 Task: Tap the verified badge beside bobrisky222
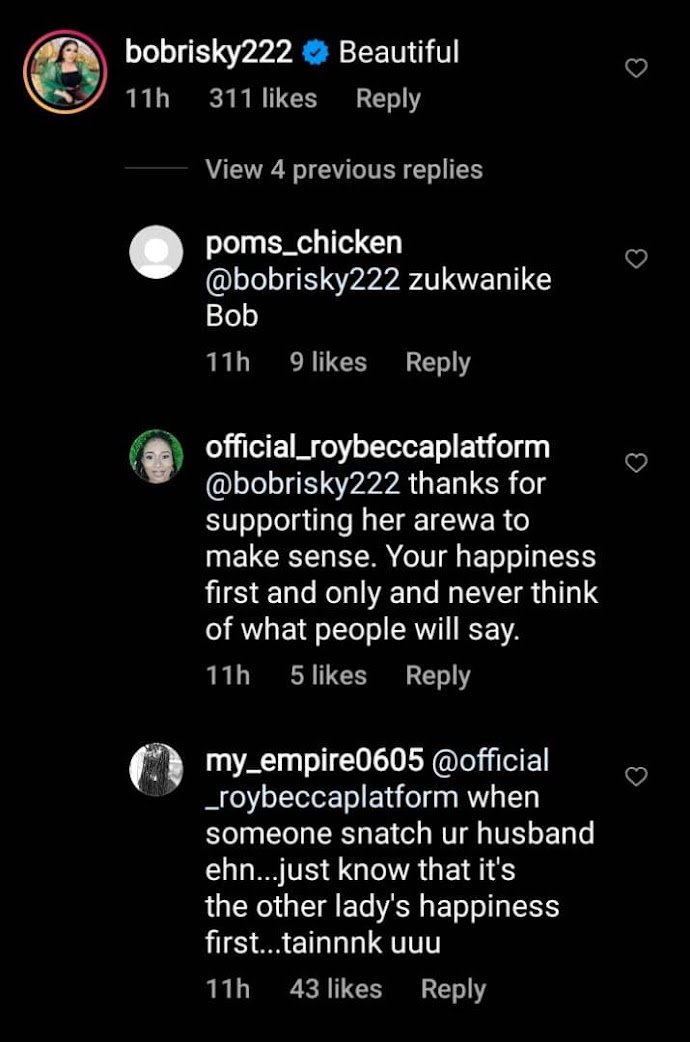coord(315,52)
